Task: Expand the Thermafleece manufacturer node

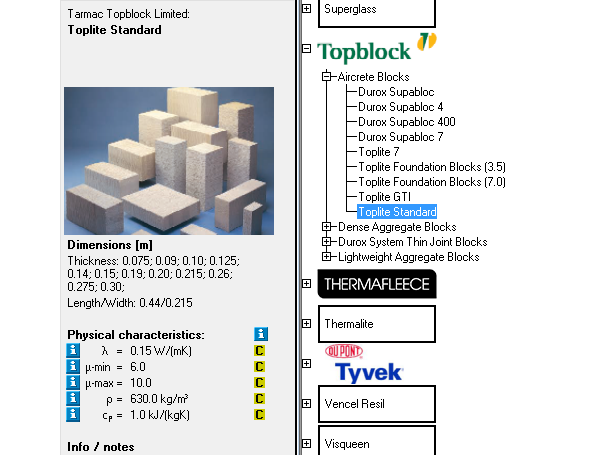Action: tap(307, 284)
